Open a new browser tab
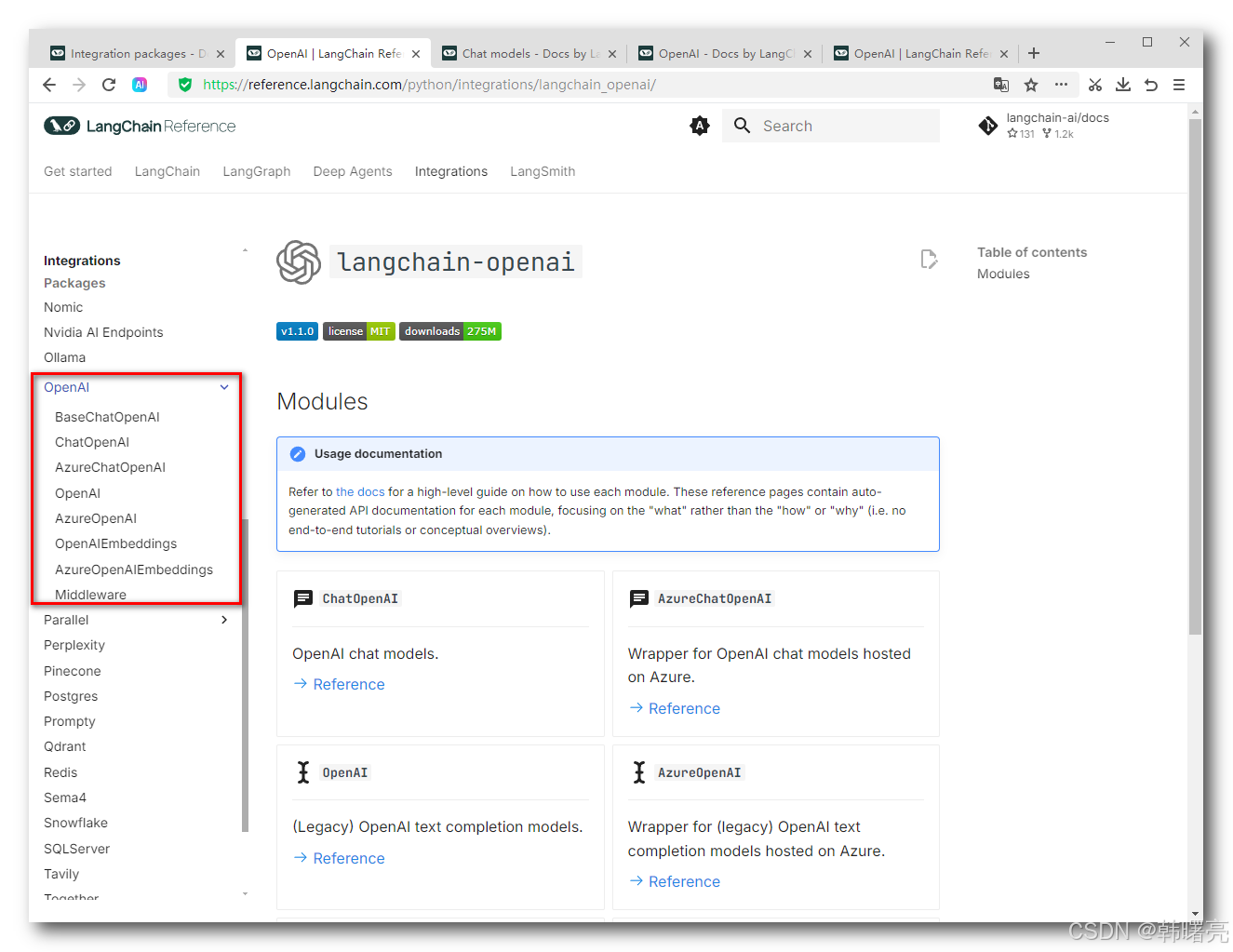The width and height of the screenshot is (1233, 952). point(1034,53)
